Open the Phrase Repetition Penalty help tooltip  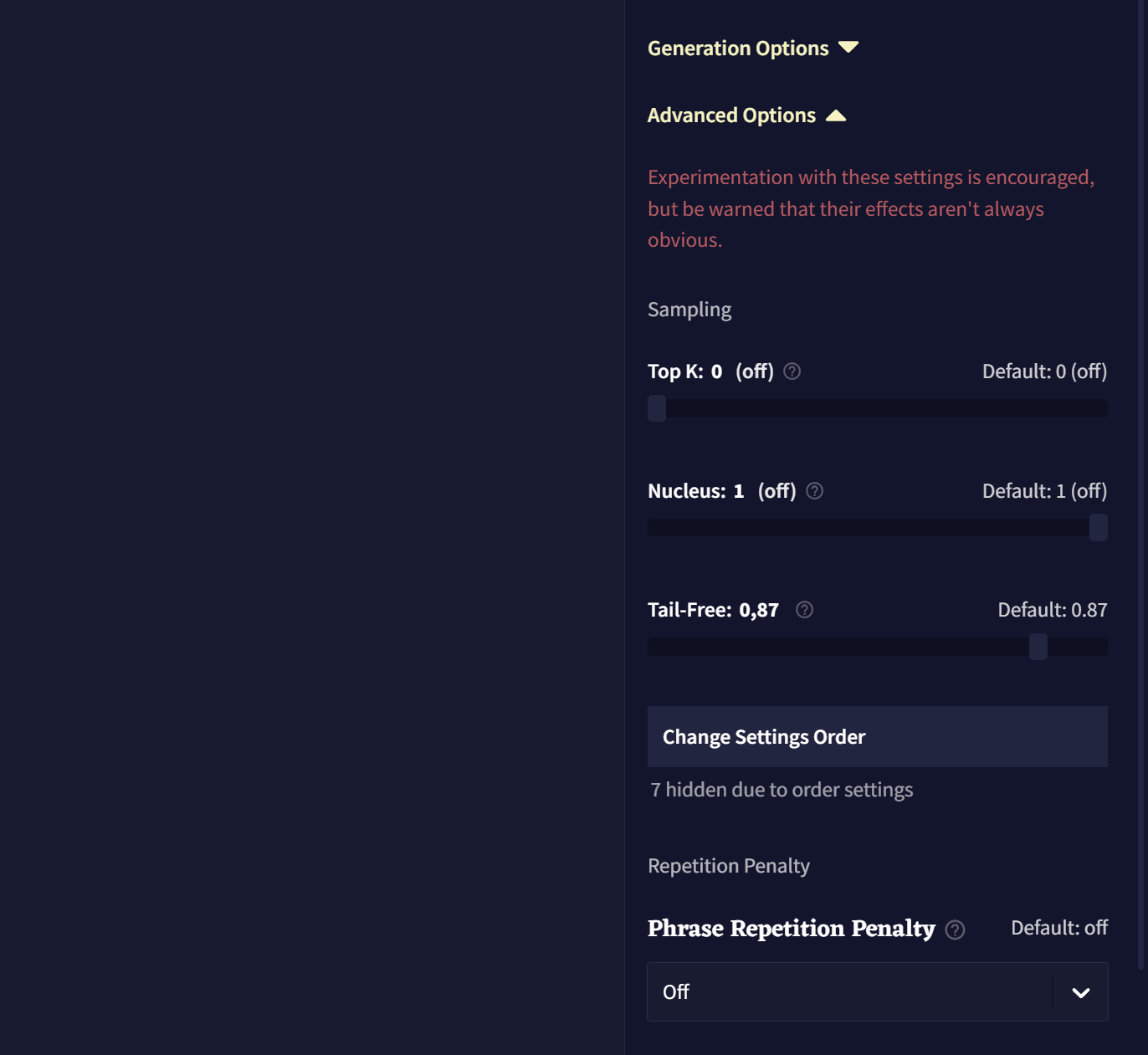(x=955, y=930)
